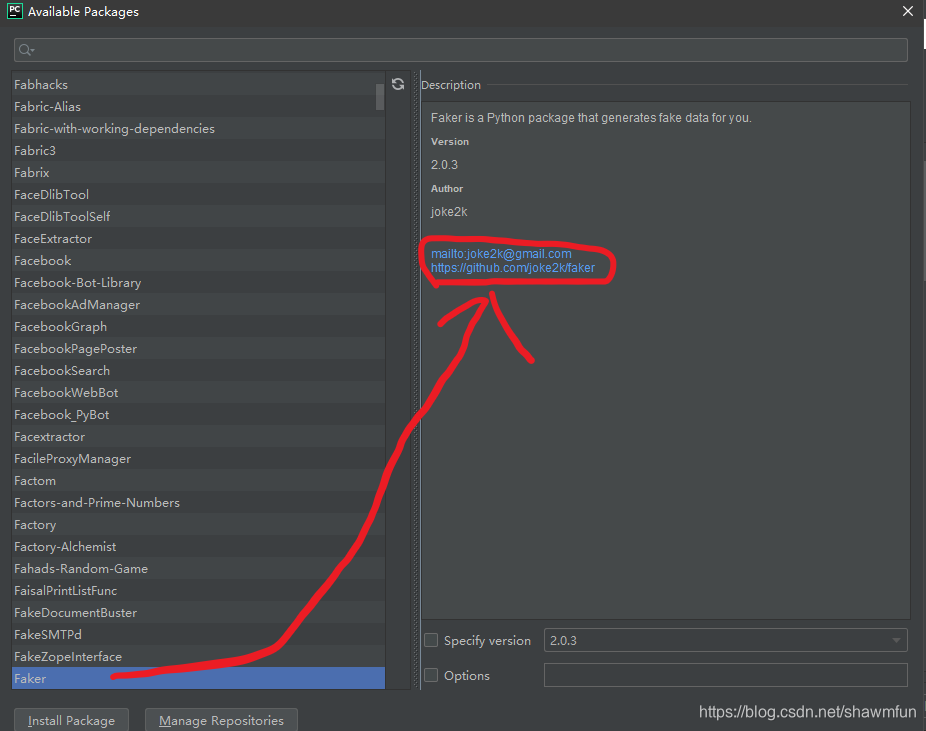Select the FacebookSearch package
926x731 pixels.
coord(198,371)
